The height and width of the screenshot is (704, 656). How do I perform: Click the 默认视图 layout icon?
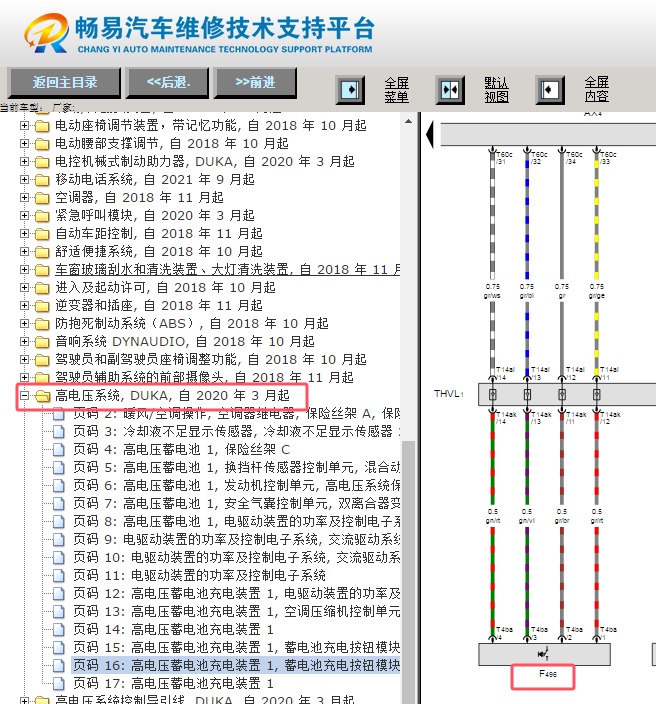[450, 90]
